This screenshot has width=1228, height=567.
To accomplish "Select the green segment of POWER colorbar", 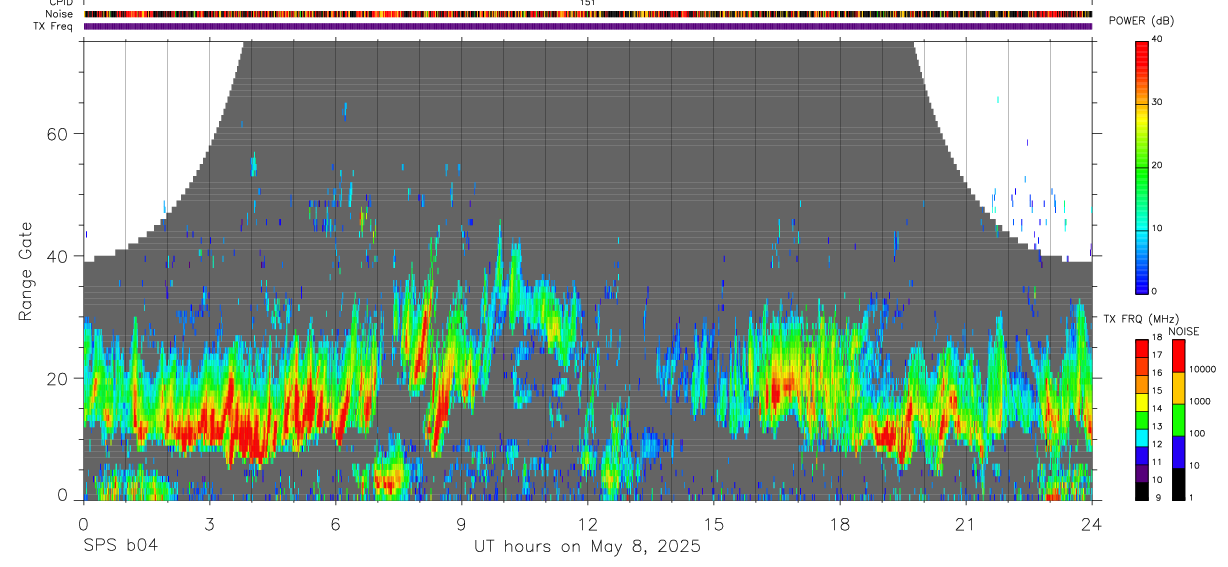I will click(1142, 165).
